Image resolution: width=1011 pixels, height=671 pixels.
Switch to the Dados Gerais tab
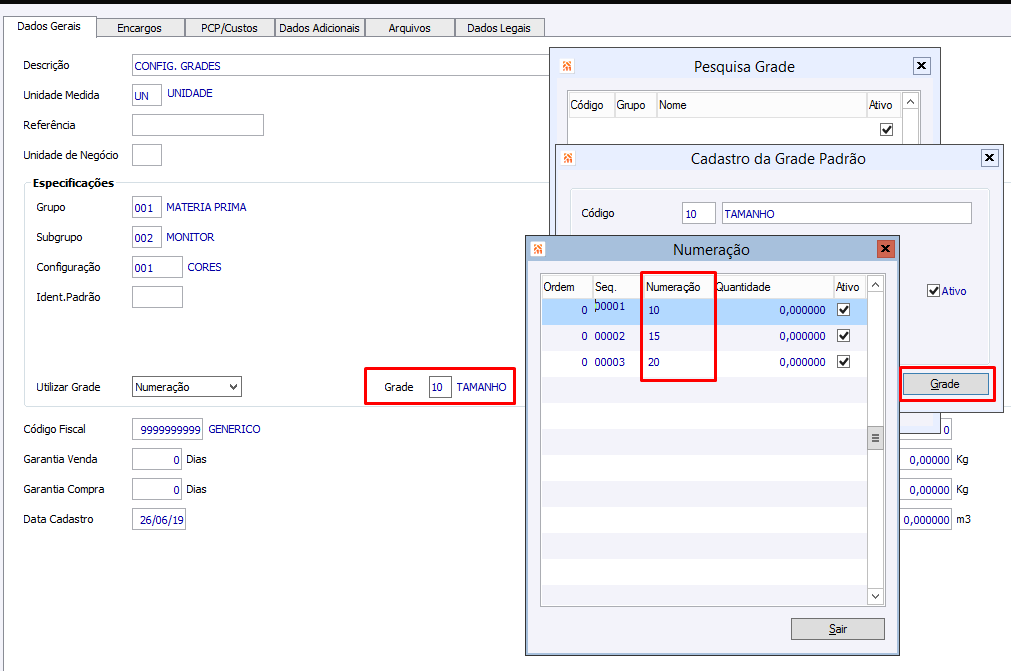click(50, 26)
